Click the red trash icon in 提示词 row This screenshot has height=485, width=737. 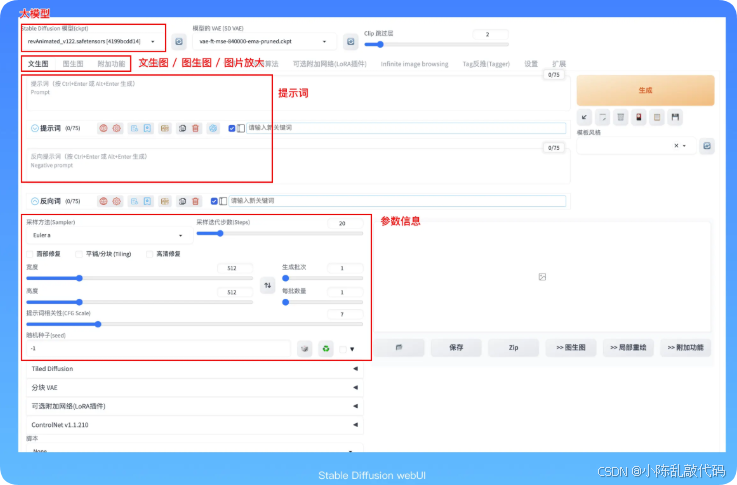[x=196, y=128]
